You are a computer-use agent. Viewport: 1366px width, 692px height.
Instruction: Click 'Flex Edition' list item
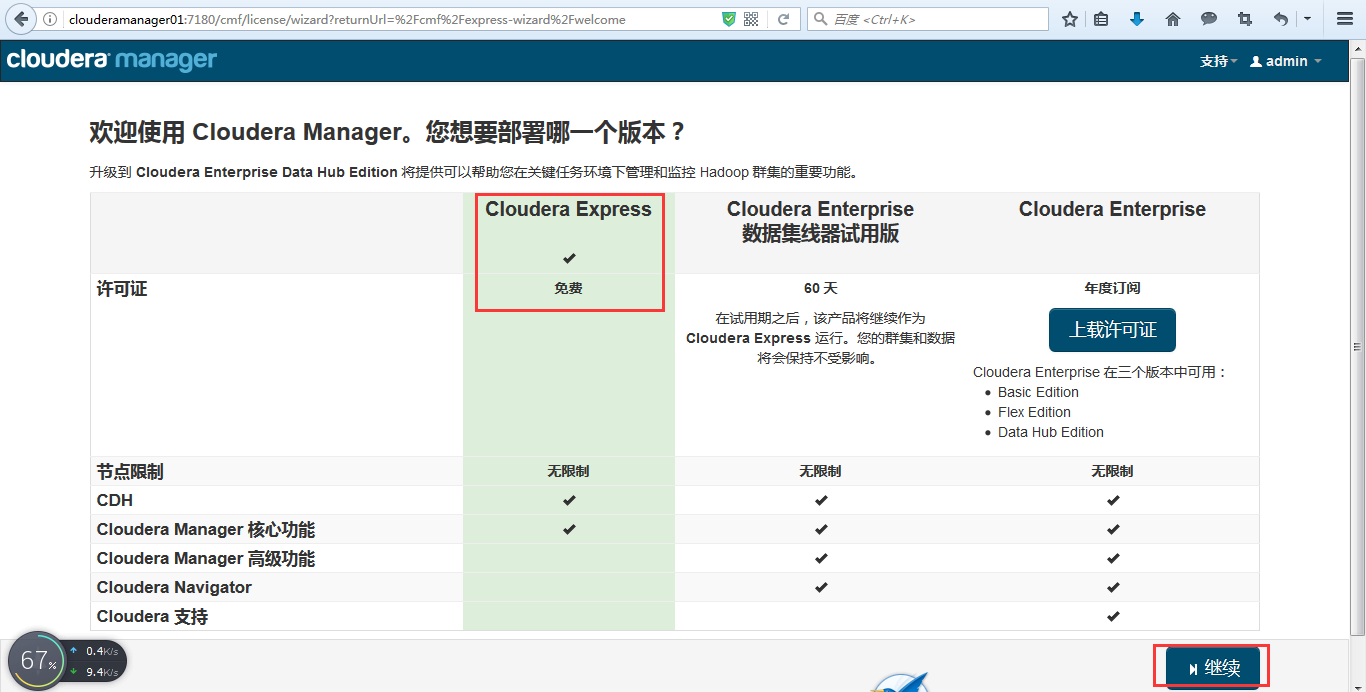point(1034,412)
